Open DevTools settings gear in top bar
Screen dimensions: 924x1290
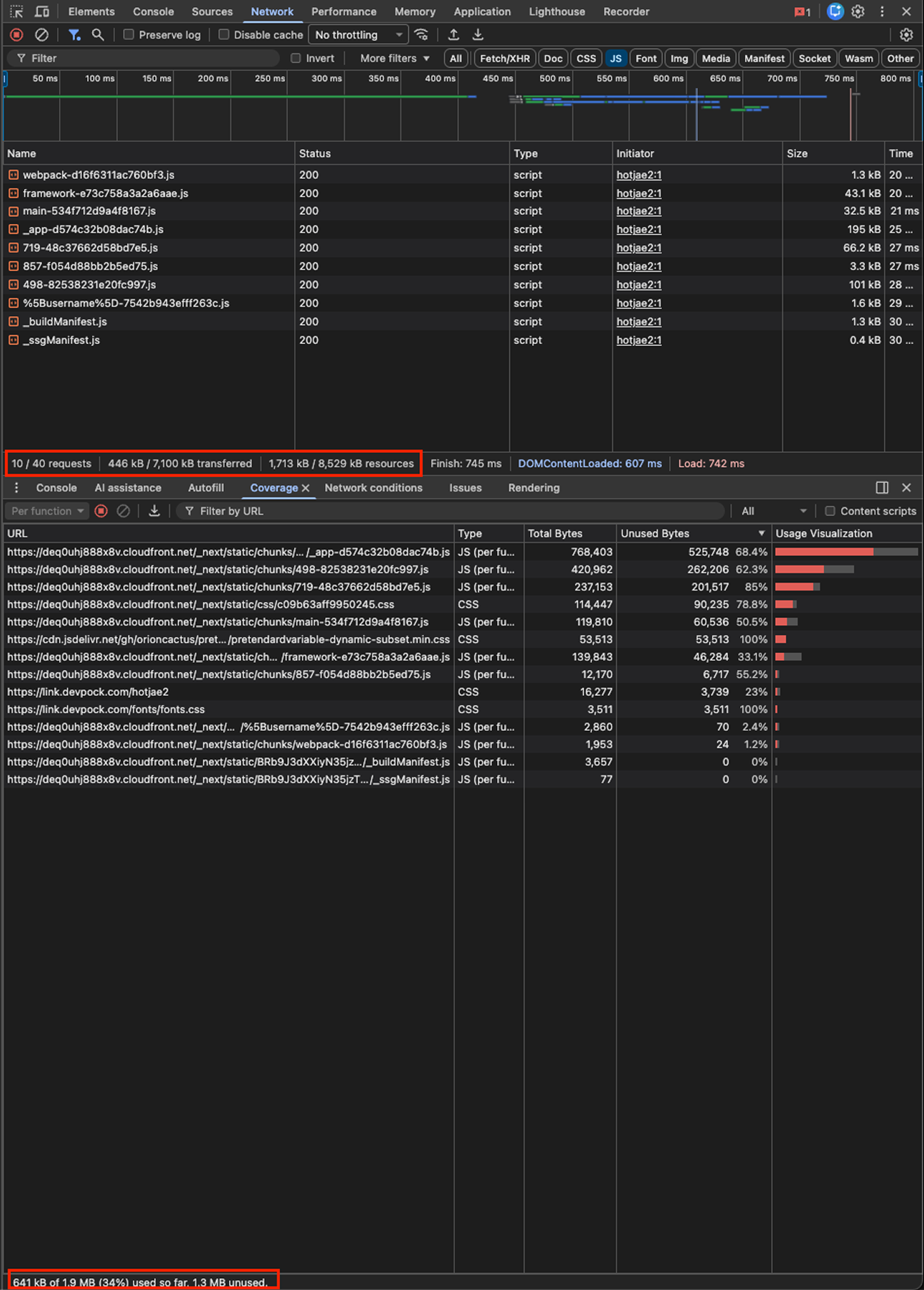click(858, 12)
